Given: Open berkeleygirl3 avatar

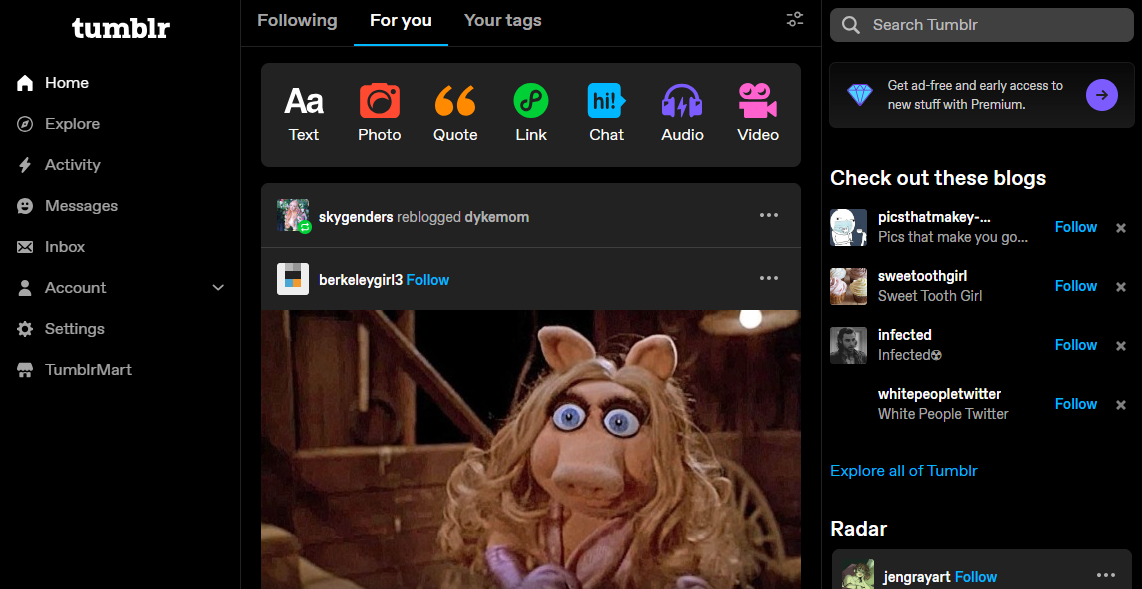Looking at the screenshot, I should 293,279.
